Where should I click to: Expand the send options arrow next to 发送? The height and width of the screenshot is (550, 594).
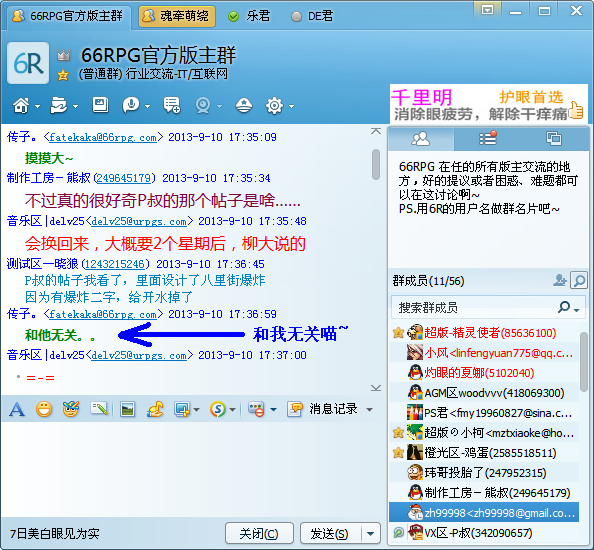click(x=370, y=533)
